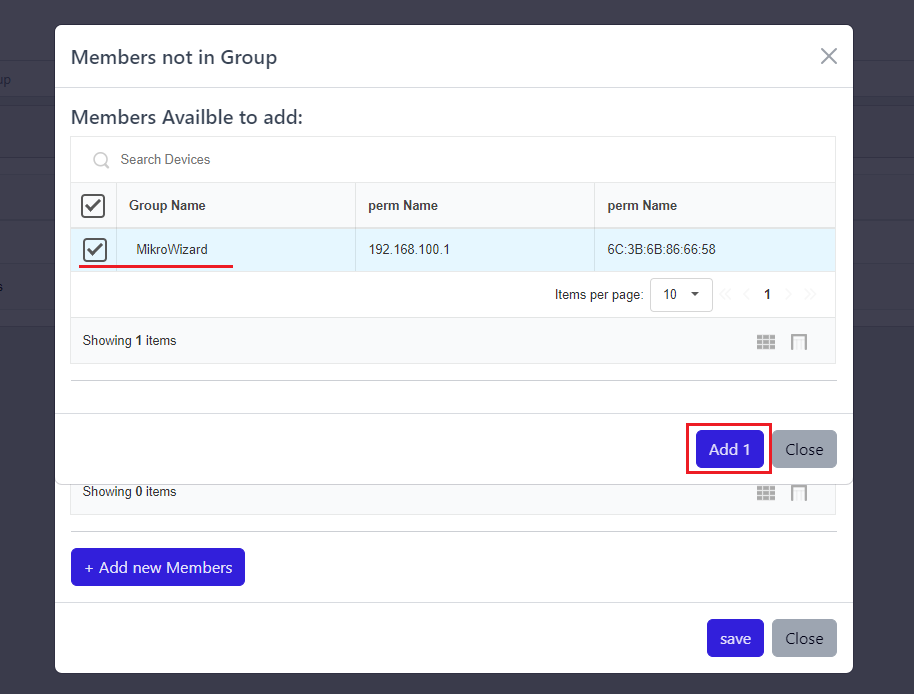The height and width of the screenshot is (694, 914).
Task: Sort by Group Name column header
Action: 167,206
